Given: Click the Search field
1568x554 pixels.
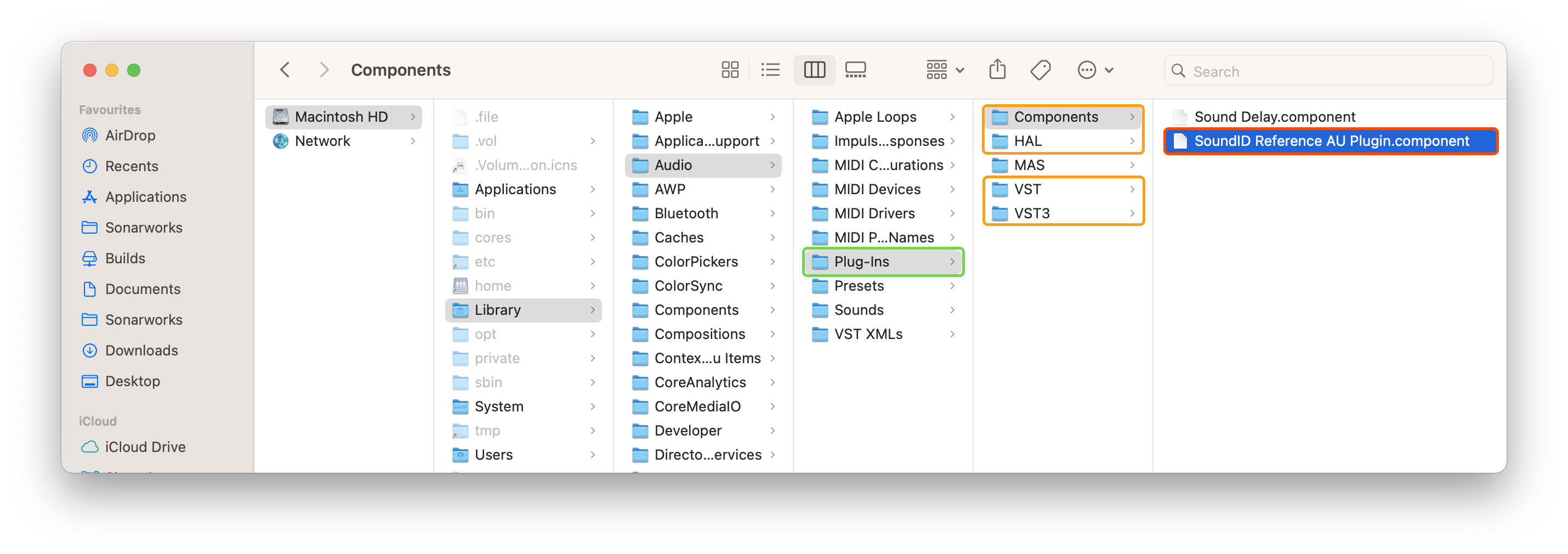Looking at the screenshot, I should tap(1327, 71).
